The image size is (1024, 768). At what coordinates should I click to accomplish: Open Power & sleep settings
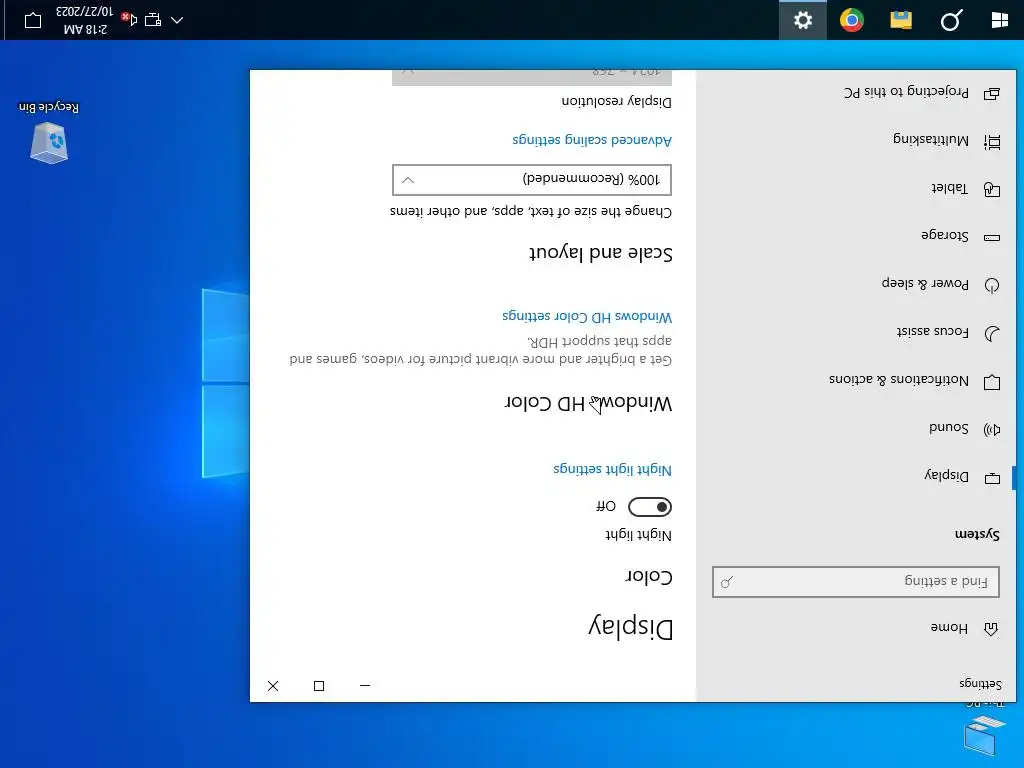(856, 284)
